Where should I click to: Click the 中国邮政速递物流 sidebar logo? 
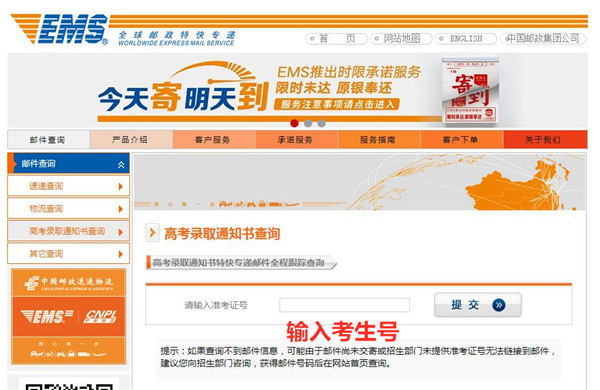pyautogui.click(x=68, y=283)
